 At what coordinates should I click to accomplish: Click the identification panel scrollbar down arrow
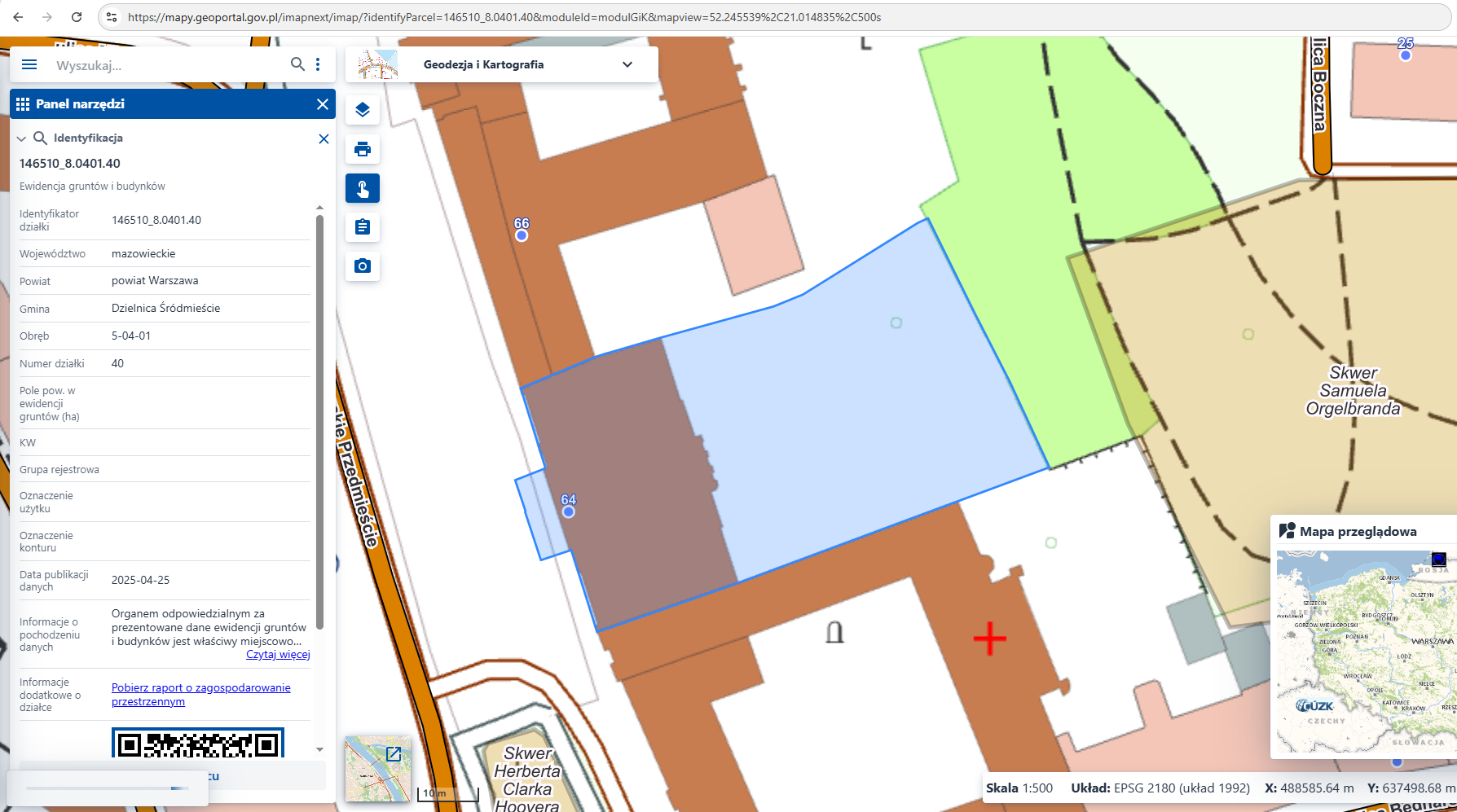click(319, 749)
